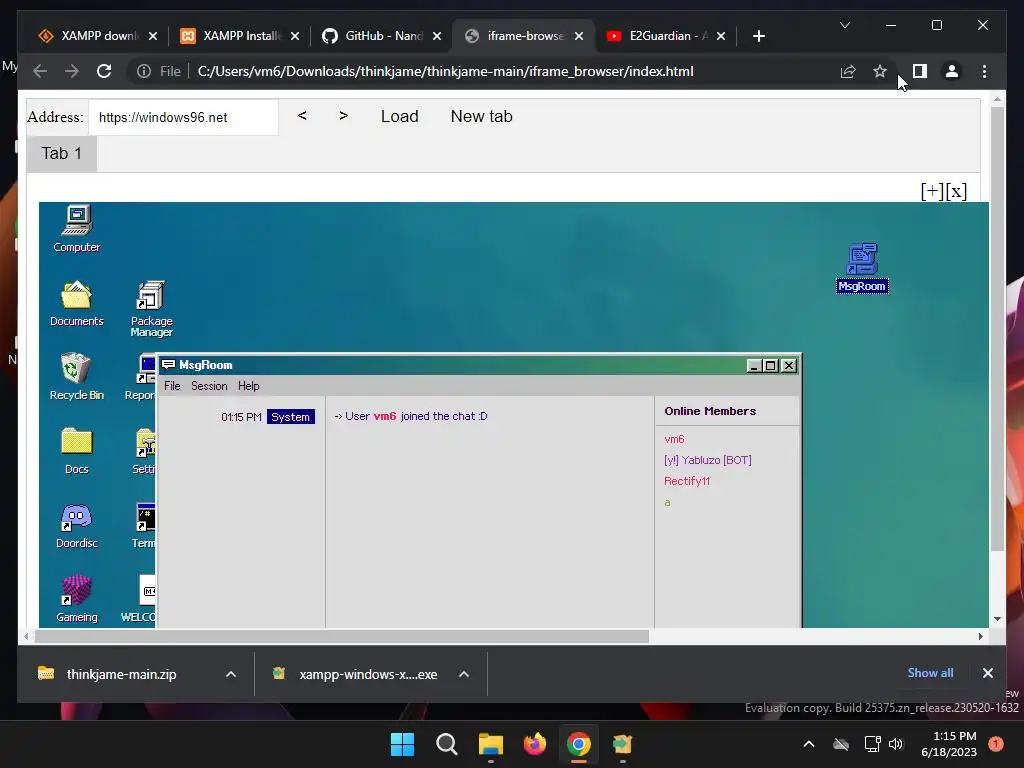Image resolution: width=1024 pixels, height=768 pixels.
Task: Open Chrome profile avatar
Action: click(952, 71)
